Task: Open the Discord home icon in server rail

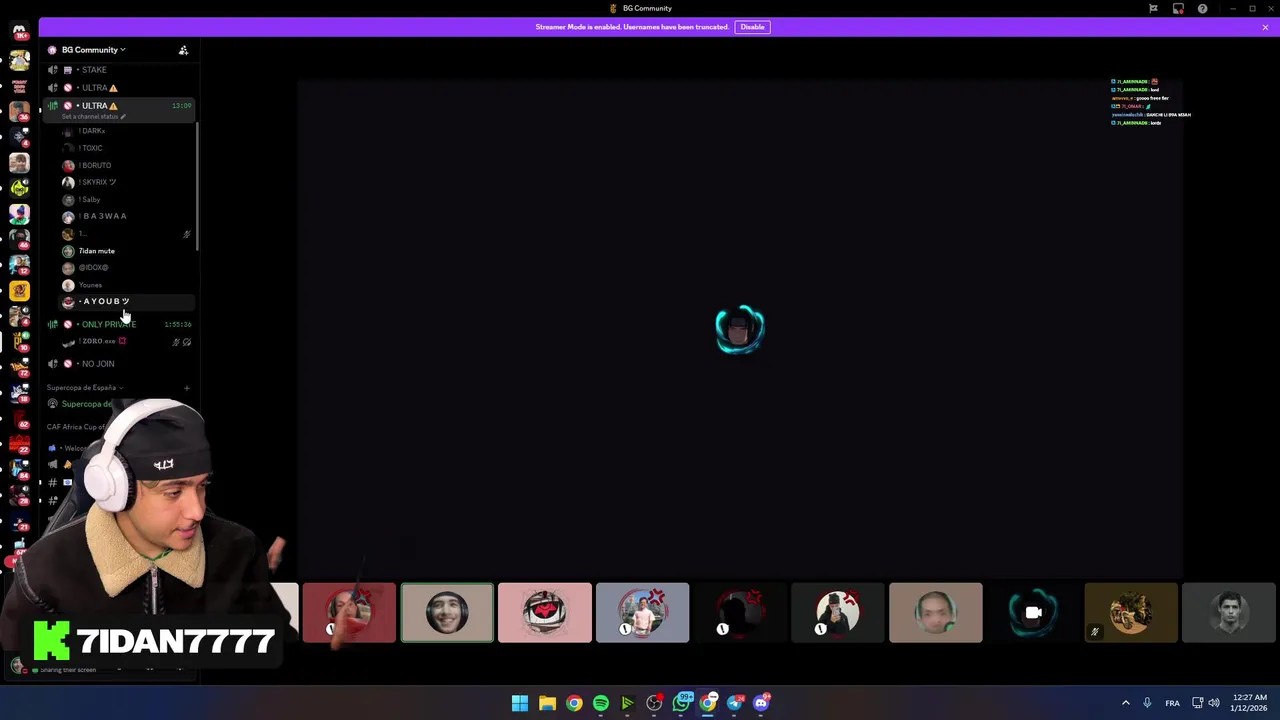Action: (19, 32)
